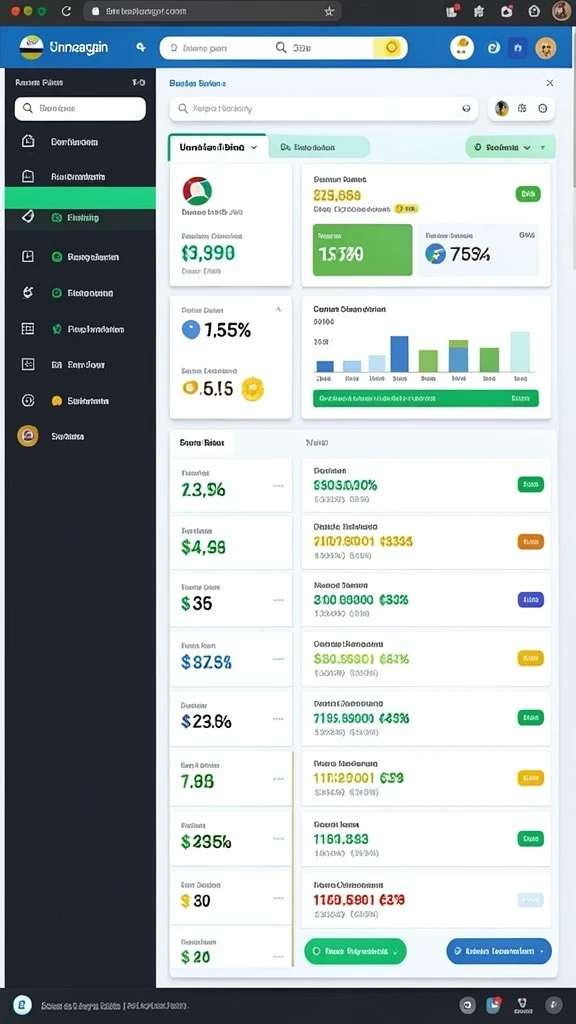Click the browser reload icon

[x=66, y=11]
